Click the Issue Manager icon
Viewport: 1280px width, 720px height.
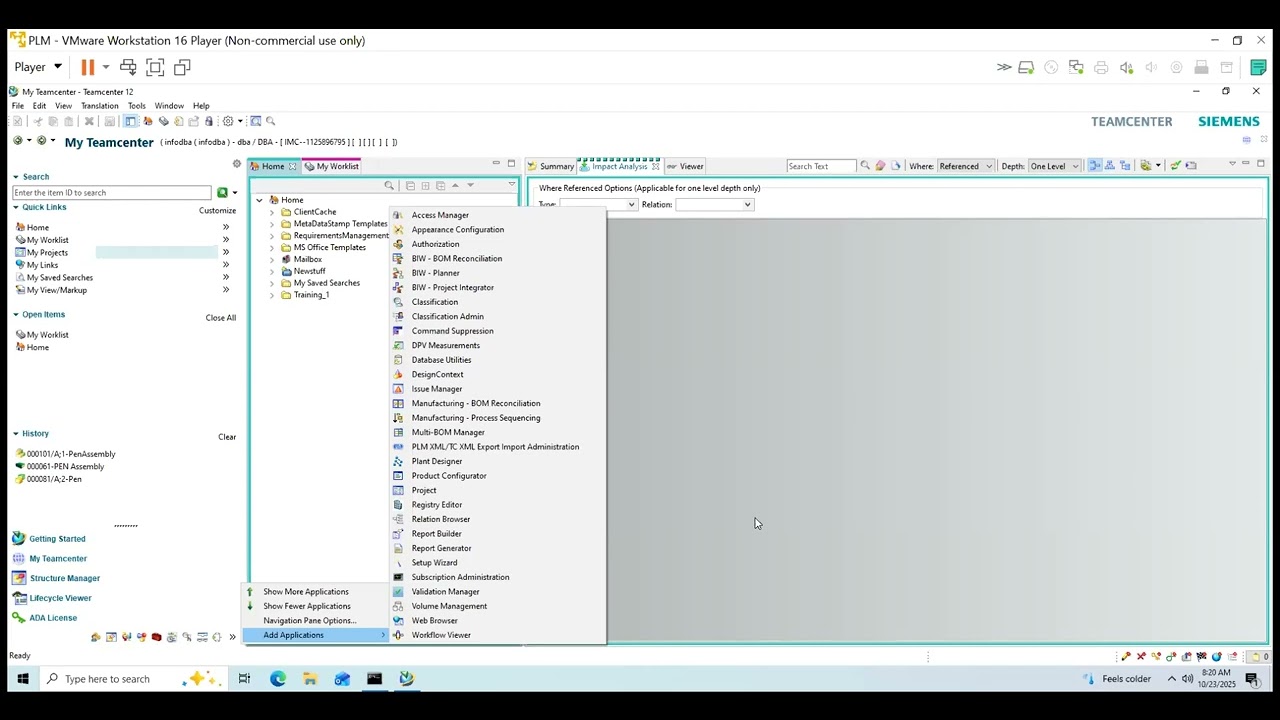click(398, 389)
